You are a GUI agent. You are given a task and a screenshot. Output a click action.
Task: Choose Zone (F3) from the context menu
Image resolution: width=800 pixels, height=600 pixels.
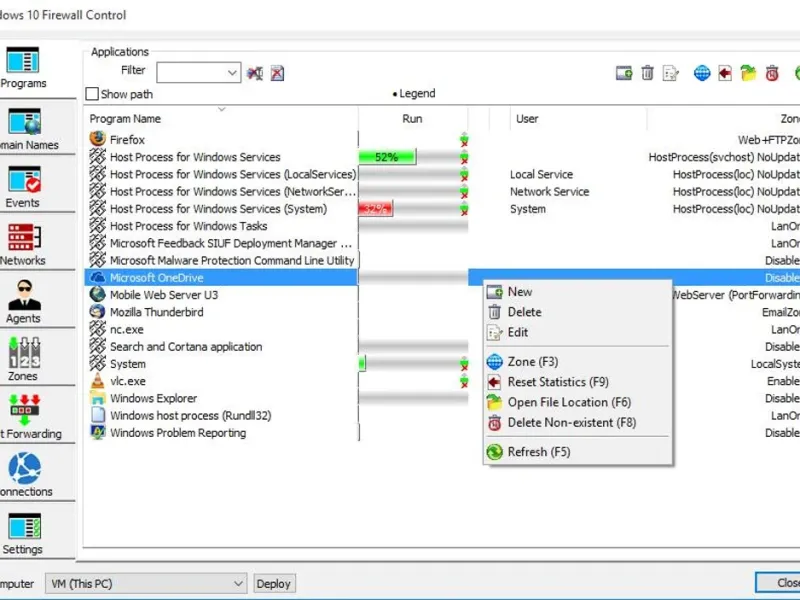tap(577, 361)
